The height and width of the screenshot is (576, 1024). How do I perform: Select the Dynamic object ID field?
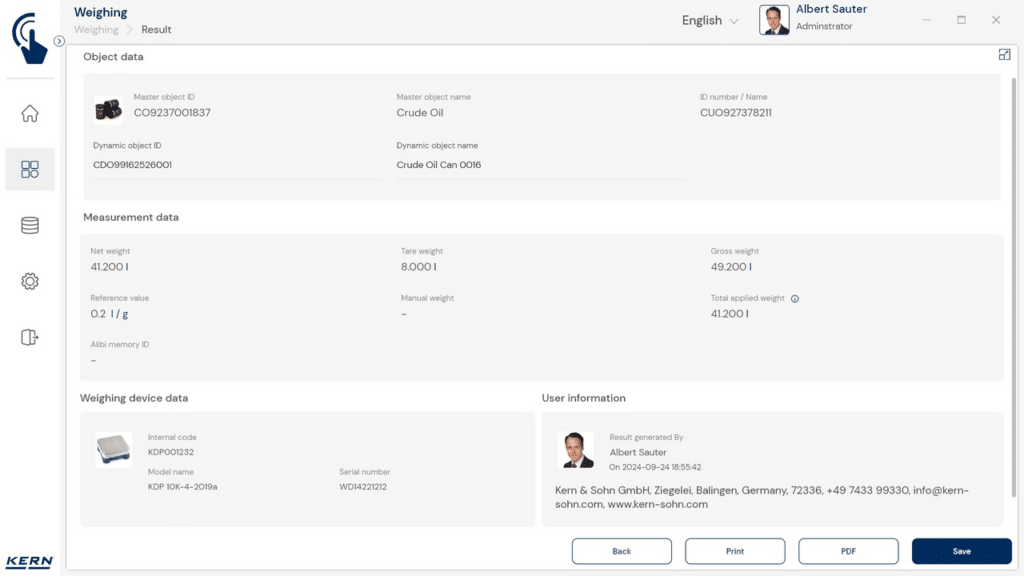pyautogui.click(x=237, y=165)
